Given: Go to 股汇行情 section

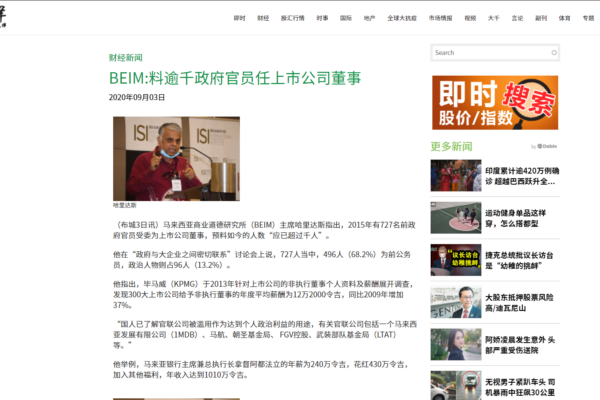Looking at the screenshot, I should click(292, 18).
